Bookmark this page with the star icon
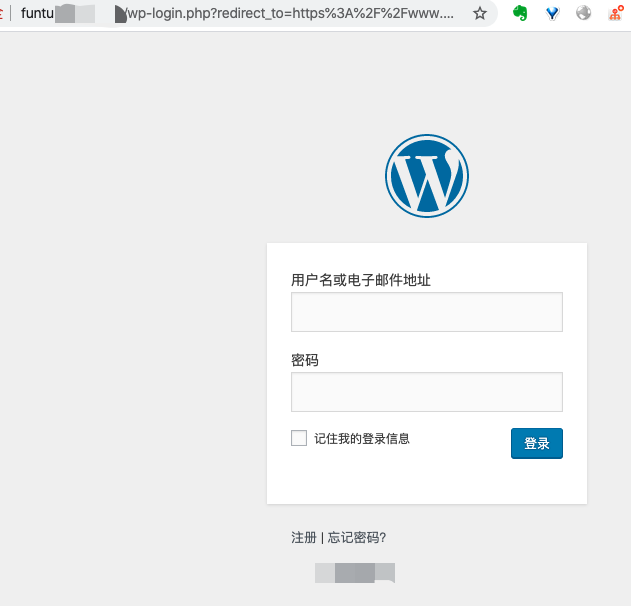This screenshot has height=606, width=631. tap(480, 13)
